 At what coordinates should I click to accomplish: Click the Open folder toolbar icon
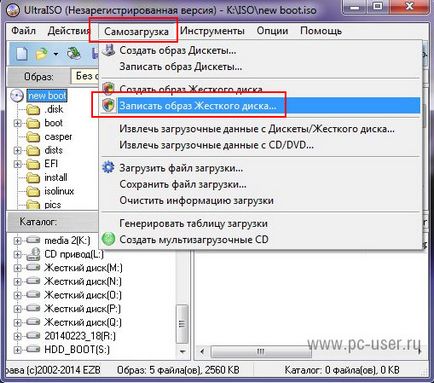pyautogui.click(x=42, y=54)
